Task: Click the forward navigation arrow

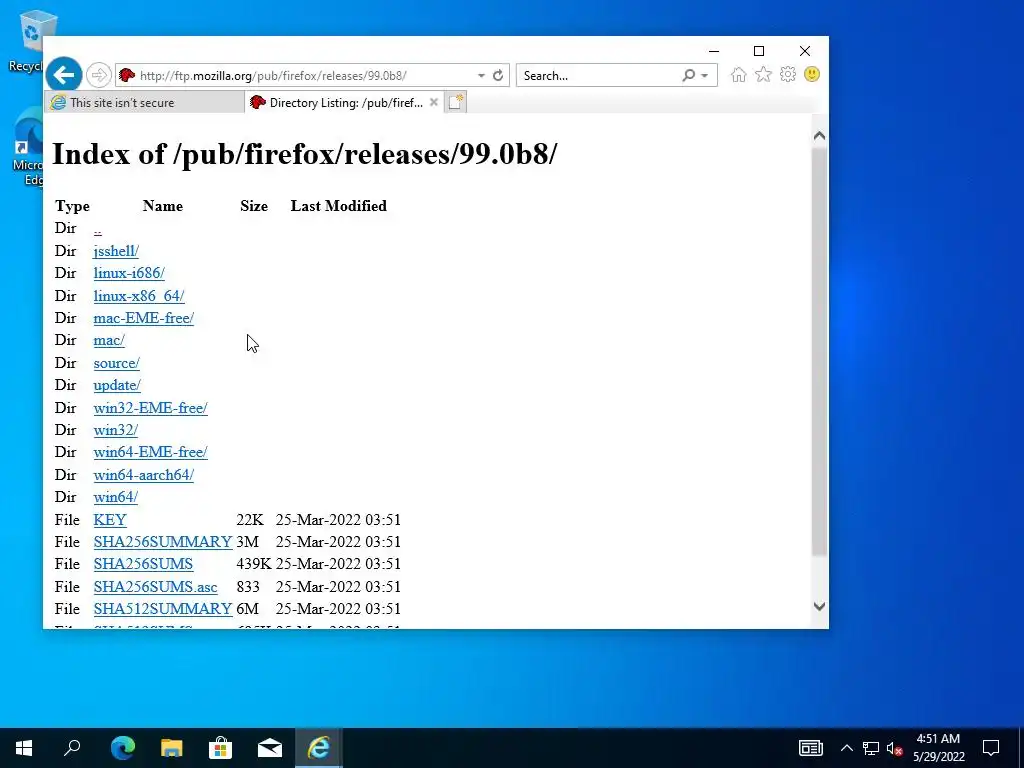Action: pyautogui.click(x=99, y=76)
